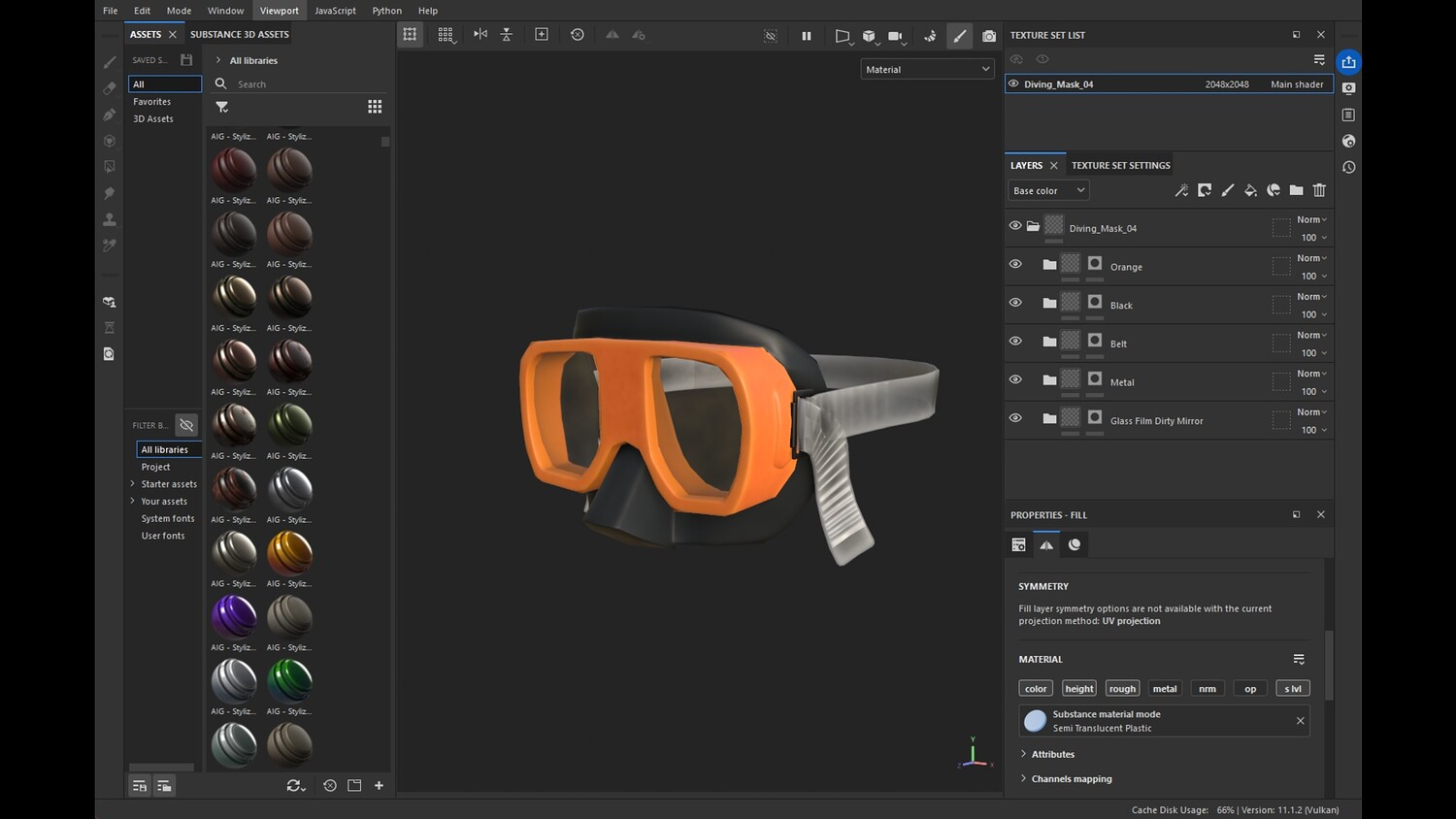Open the Material viewport mode dropdown
This screenshot has width=1456, height=819.
point(927,70)
